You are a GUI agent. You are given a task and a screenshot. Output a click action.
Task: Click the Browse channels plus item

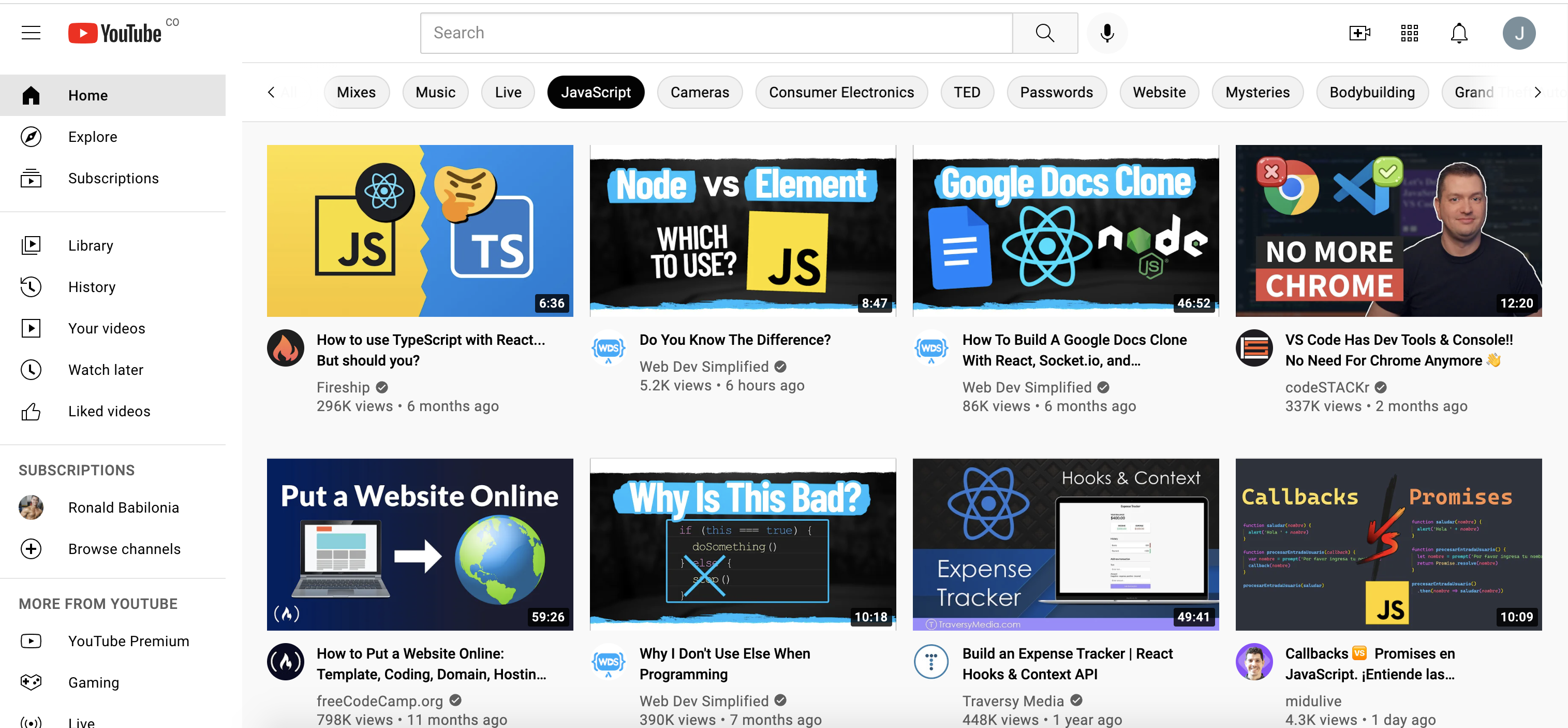pos(124,549)
